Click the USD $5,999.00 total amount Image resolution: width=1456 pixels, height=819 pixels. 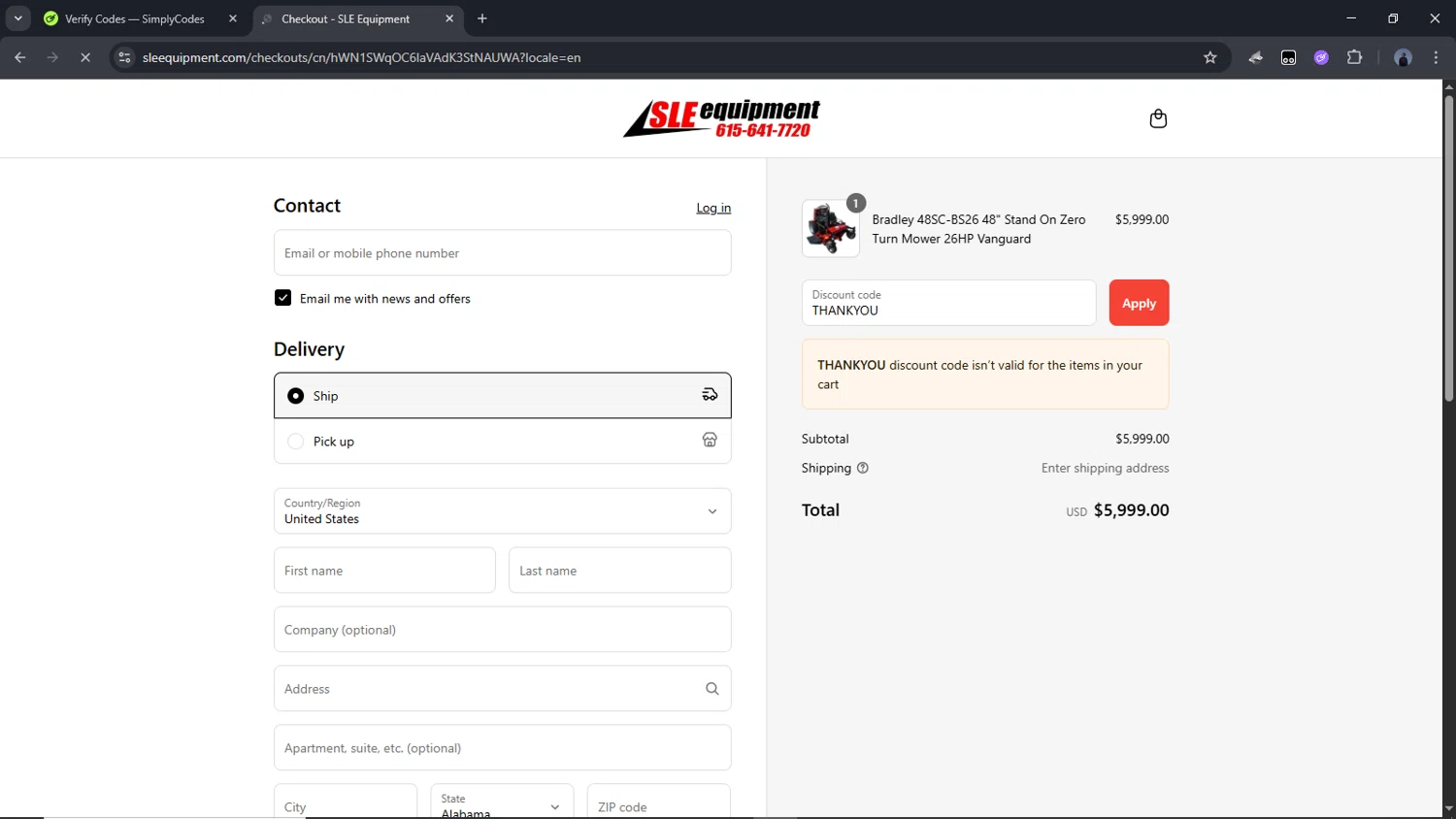[x=1117, y=510]
